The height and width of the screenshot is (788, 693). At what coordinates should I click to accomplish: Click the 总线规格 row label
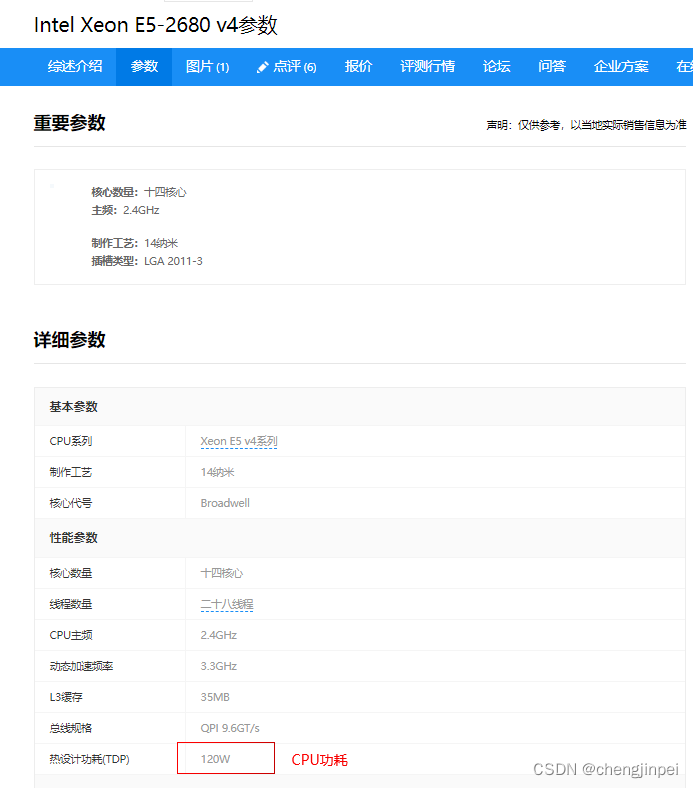point(70,728)
